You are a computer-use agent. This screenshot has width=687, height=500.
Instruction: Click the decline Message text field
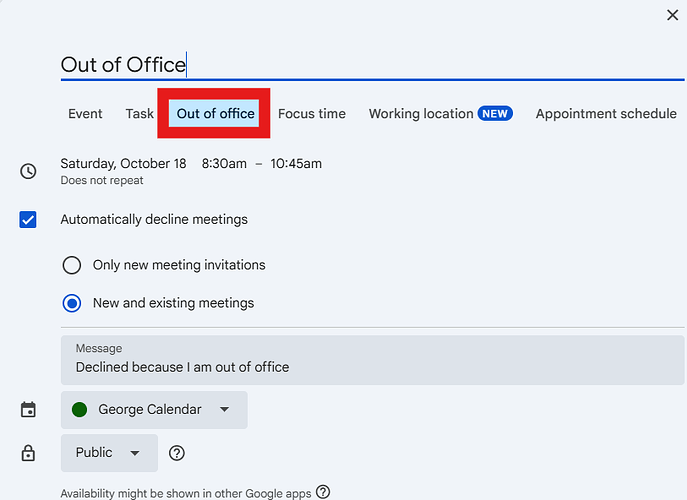click(x=372, y=367)
